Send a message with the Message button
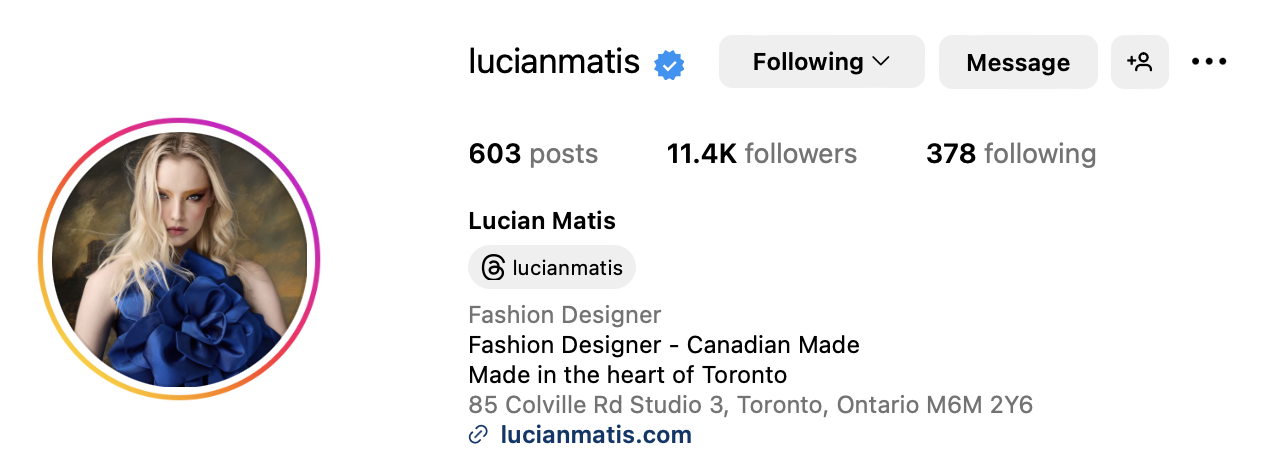1272x466 pixels. click(x=1018, y=62)
